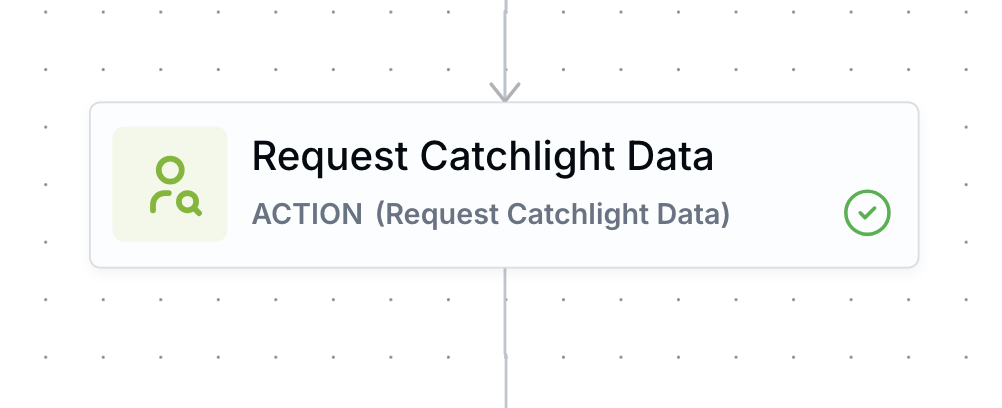Click the arrowhead entering the node
The image size is (1002, 408).
tap(505, 91)
